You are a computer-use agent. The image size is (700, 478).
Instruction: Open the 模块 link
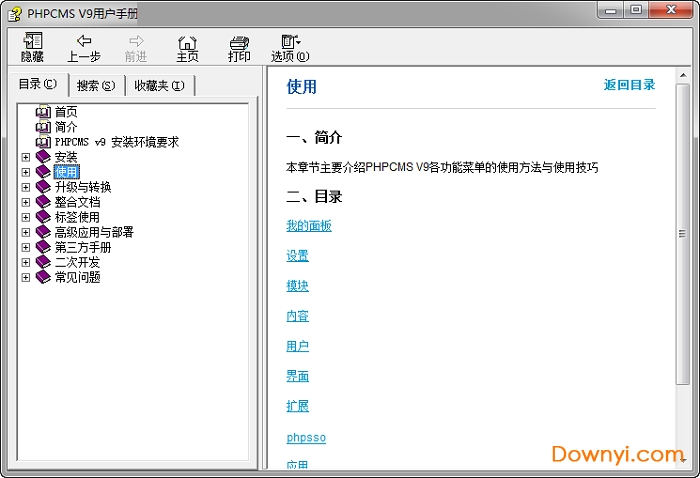pos(297,286)
